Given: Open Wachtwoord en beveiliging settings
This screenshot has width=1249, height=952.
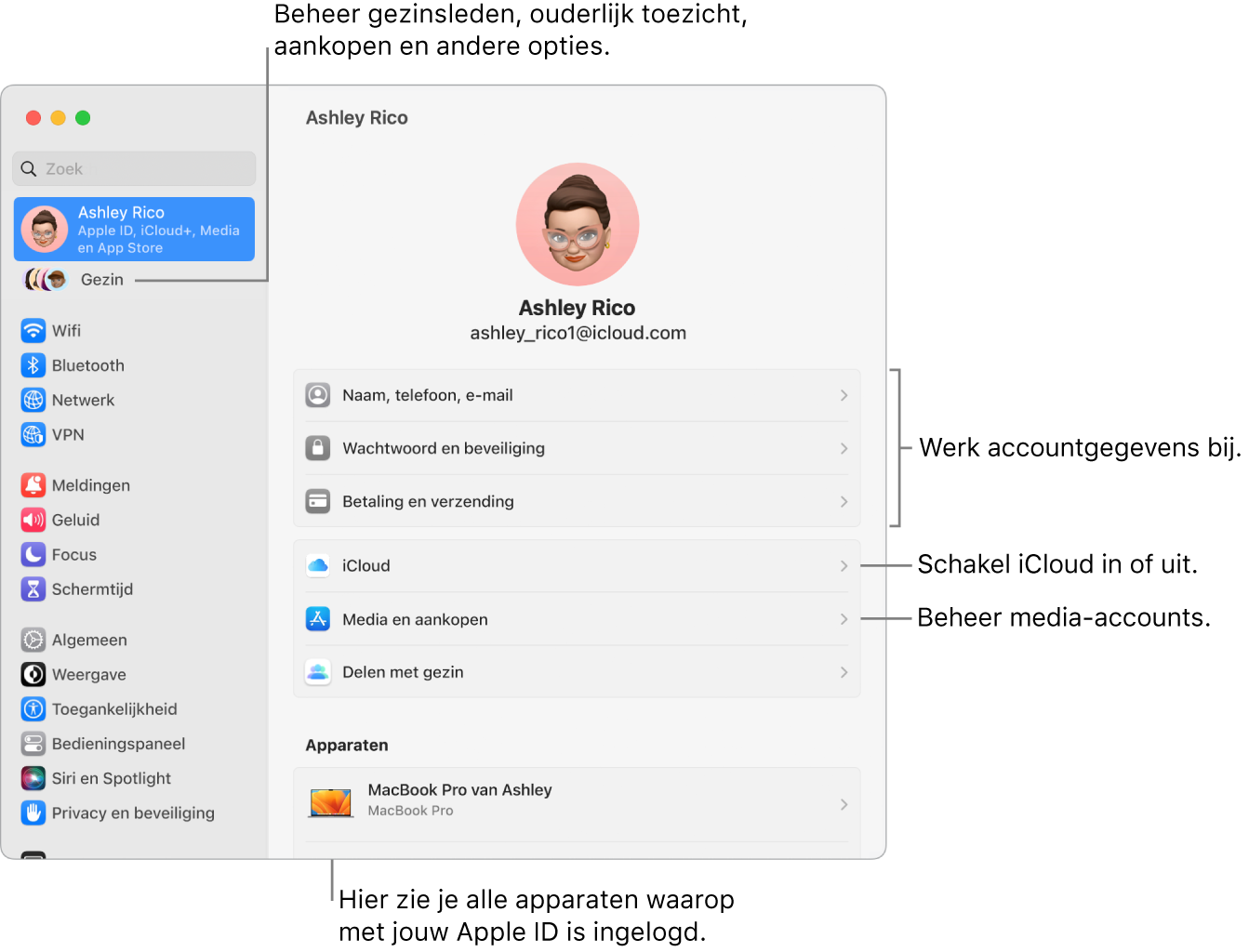Looking at the screenshot, I should tap(577, 448).
